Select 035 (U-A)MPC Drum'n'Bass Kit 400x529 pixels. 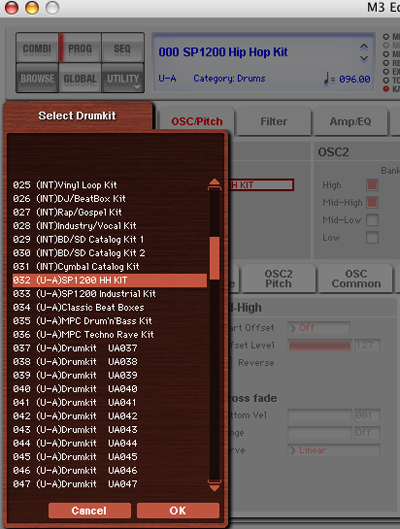[x=110, y=321]
